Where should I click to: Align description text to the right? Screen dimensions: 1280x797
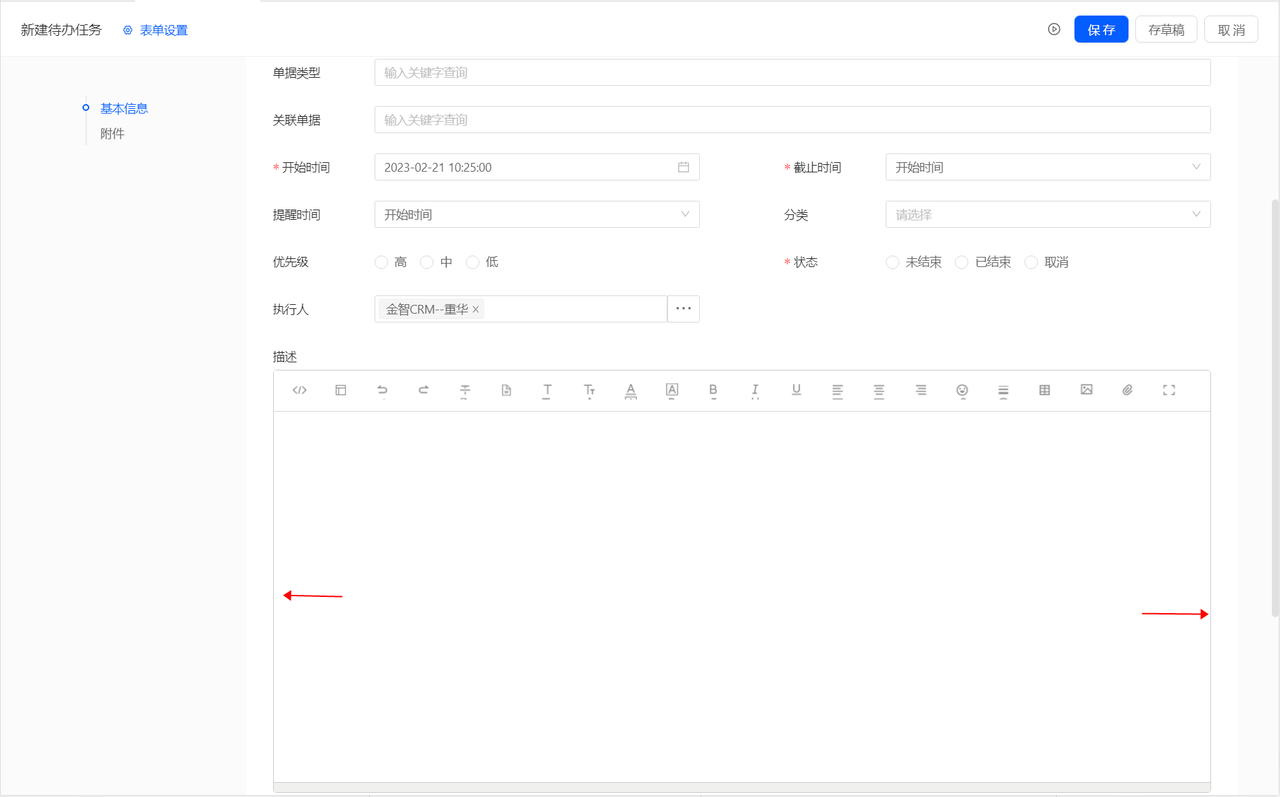point(921,390)
